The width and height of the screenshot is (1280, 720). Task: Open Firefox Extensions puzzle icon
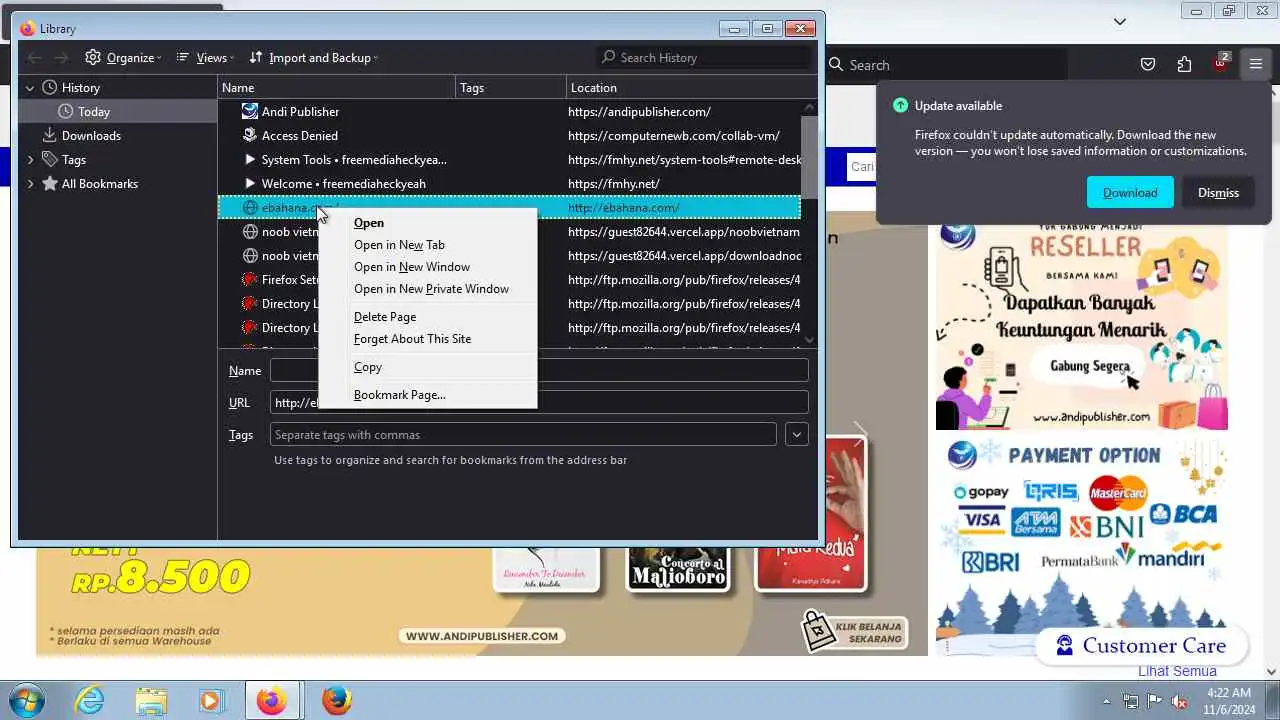1184,65
